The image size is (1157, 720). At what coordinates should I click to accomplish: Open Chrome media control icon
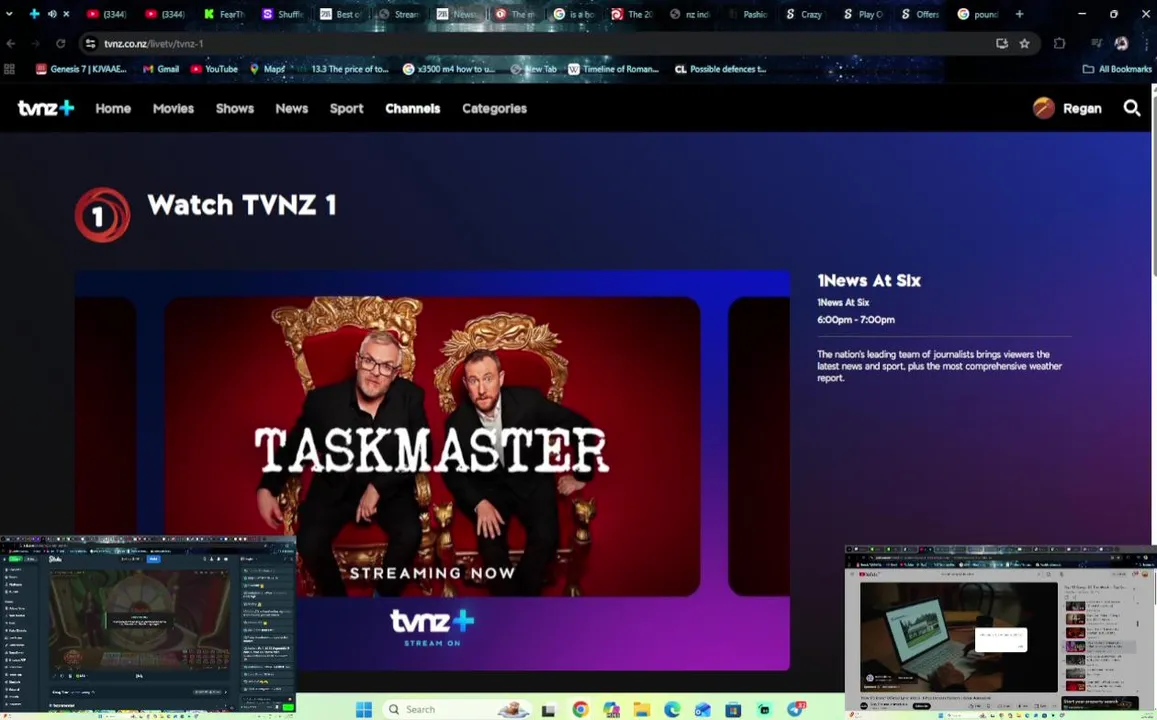1096,44
